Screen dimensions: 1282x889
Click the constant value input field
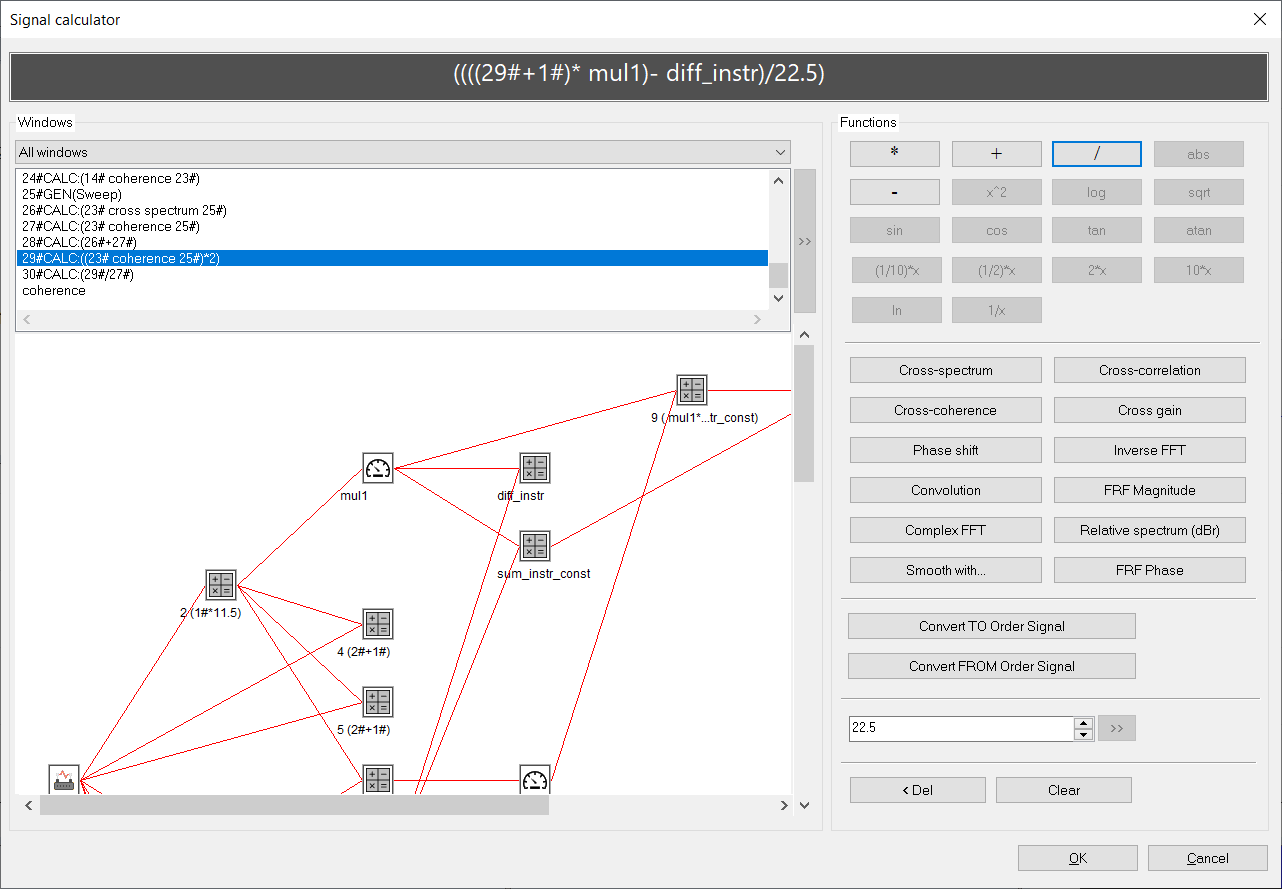[x=960, y=729]
